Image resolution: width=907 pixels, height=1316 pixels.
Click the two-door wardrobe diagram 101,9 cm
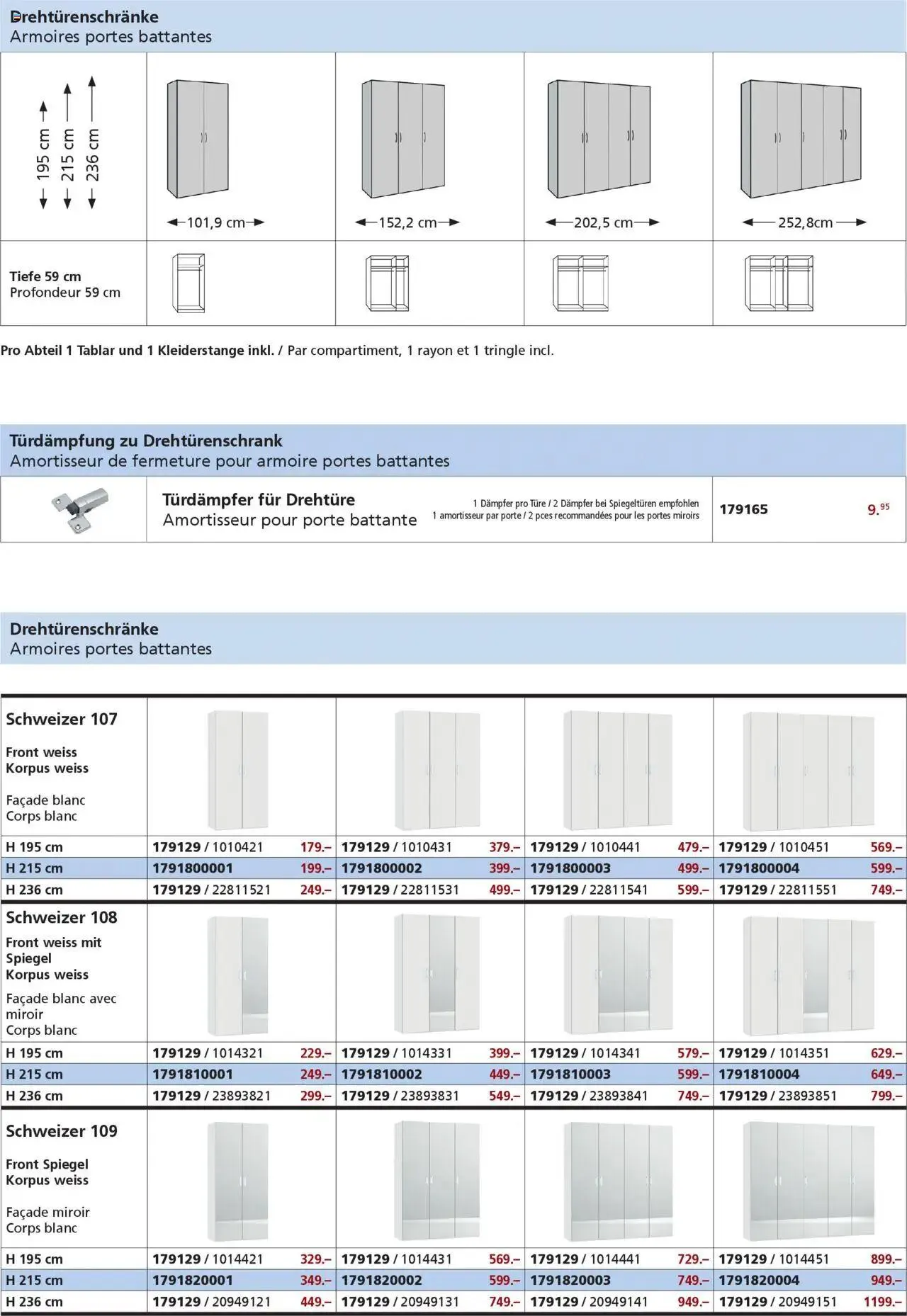point(198,139)
